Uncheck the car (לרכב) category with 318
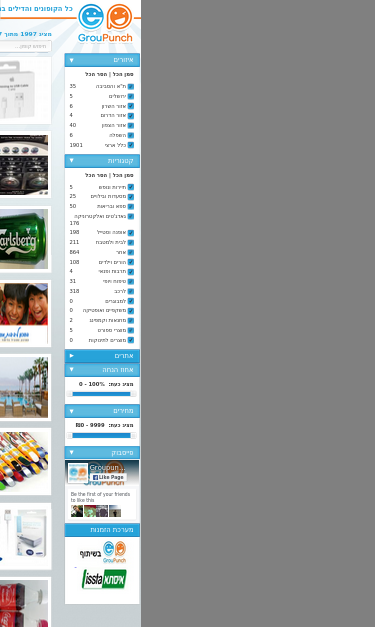This screenshot has height=627, width=375. pyautogui.click(x=131, y=291)
